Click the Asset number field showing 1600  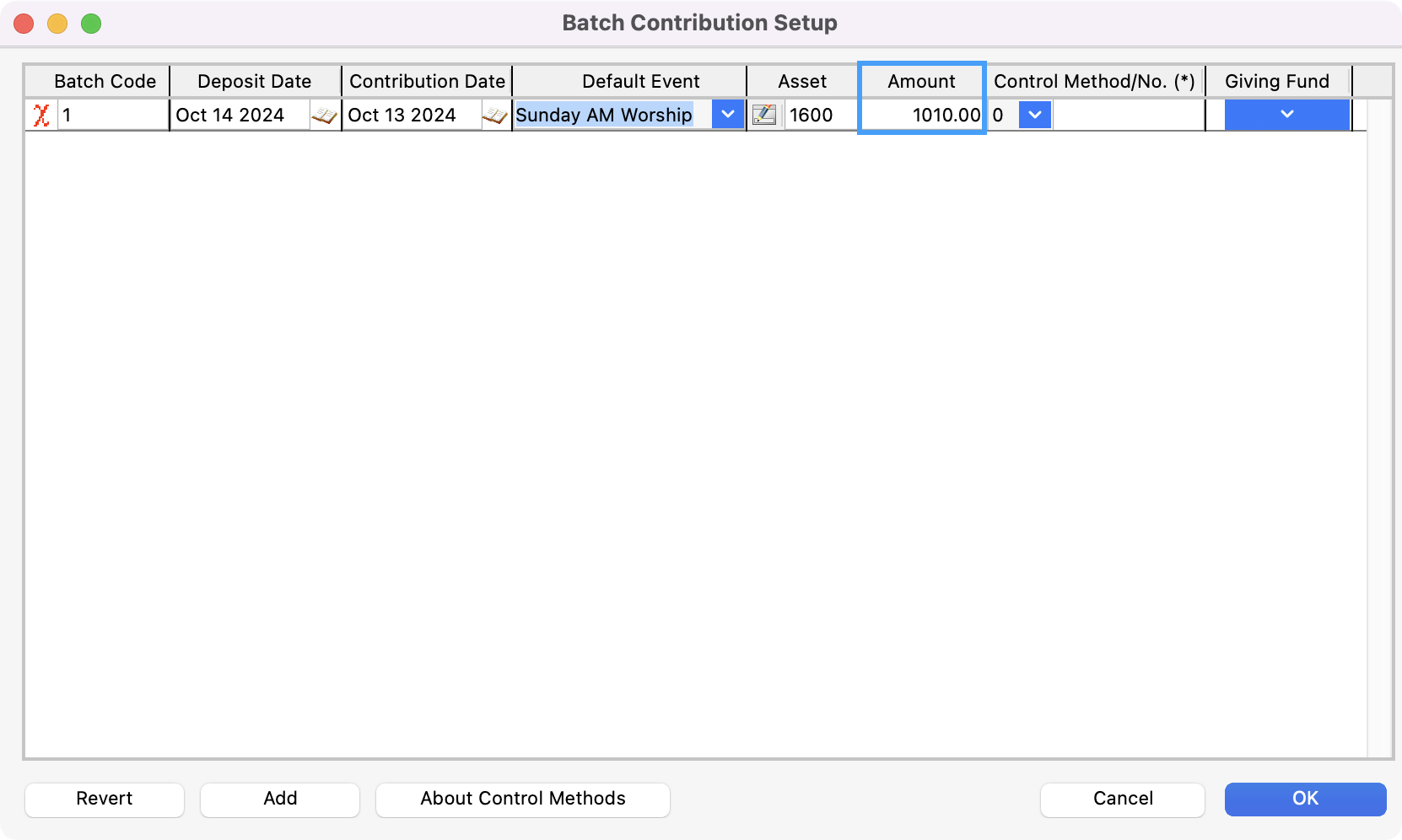click(820, 115)
